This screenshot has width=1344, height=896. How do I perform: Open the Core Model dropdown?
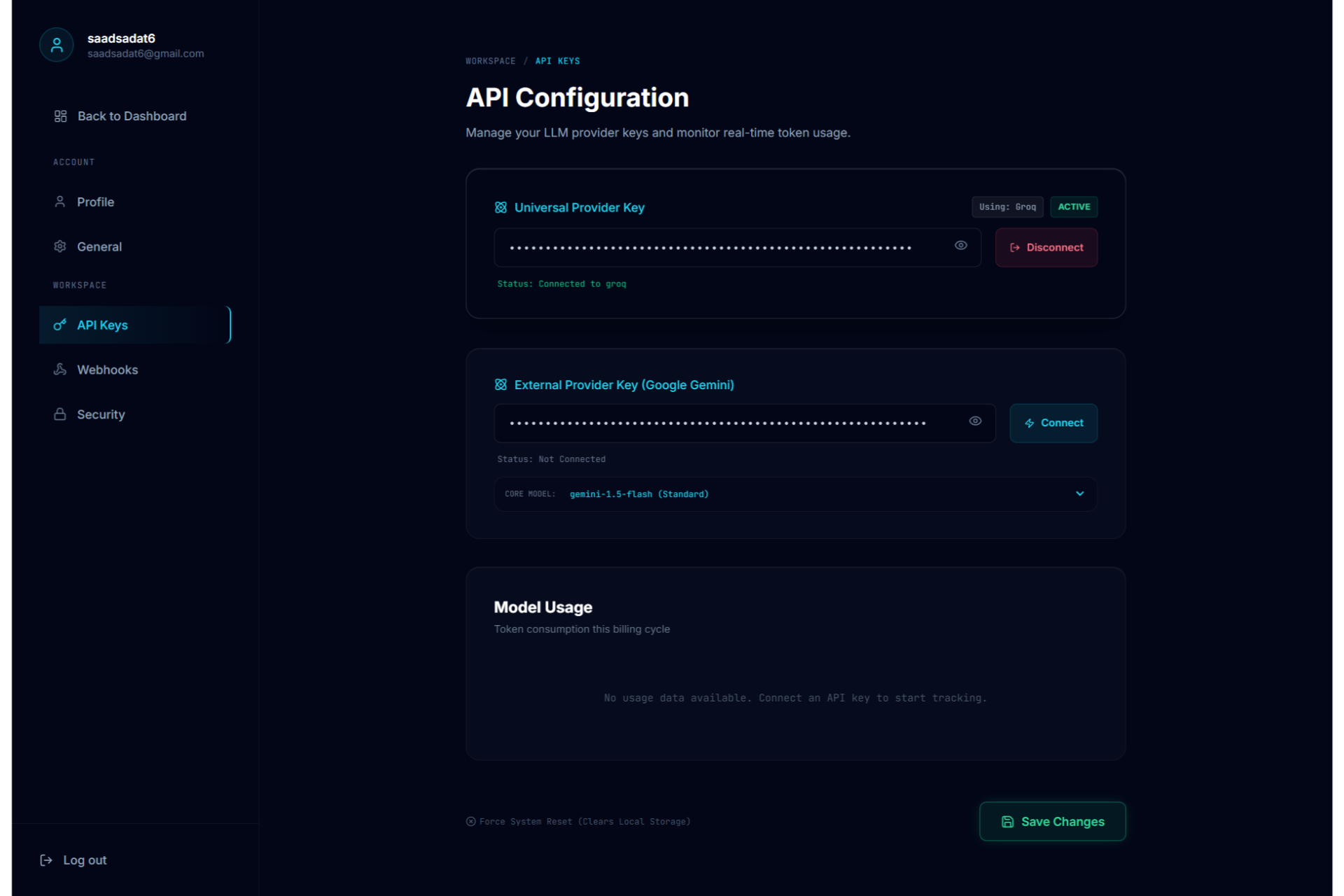coord(794,494)
